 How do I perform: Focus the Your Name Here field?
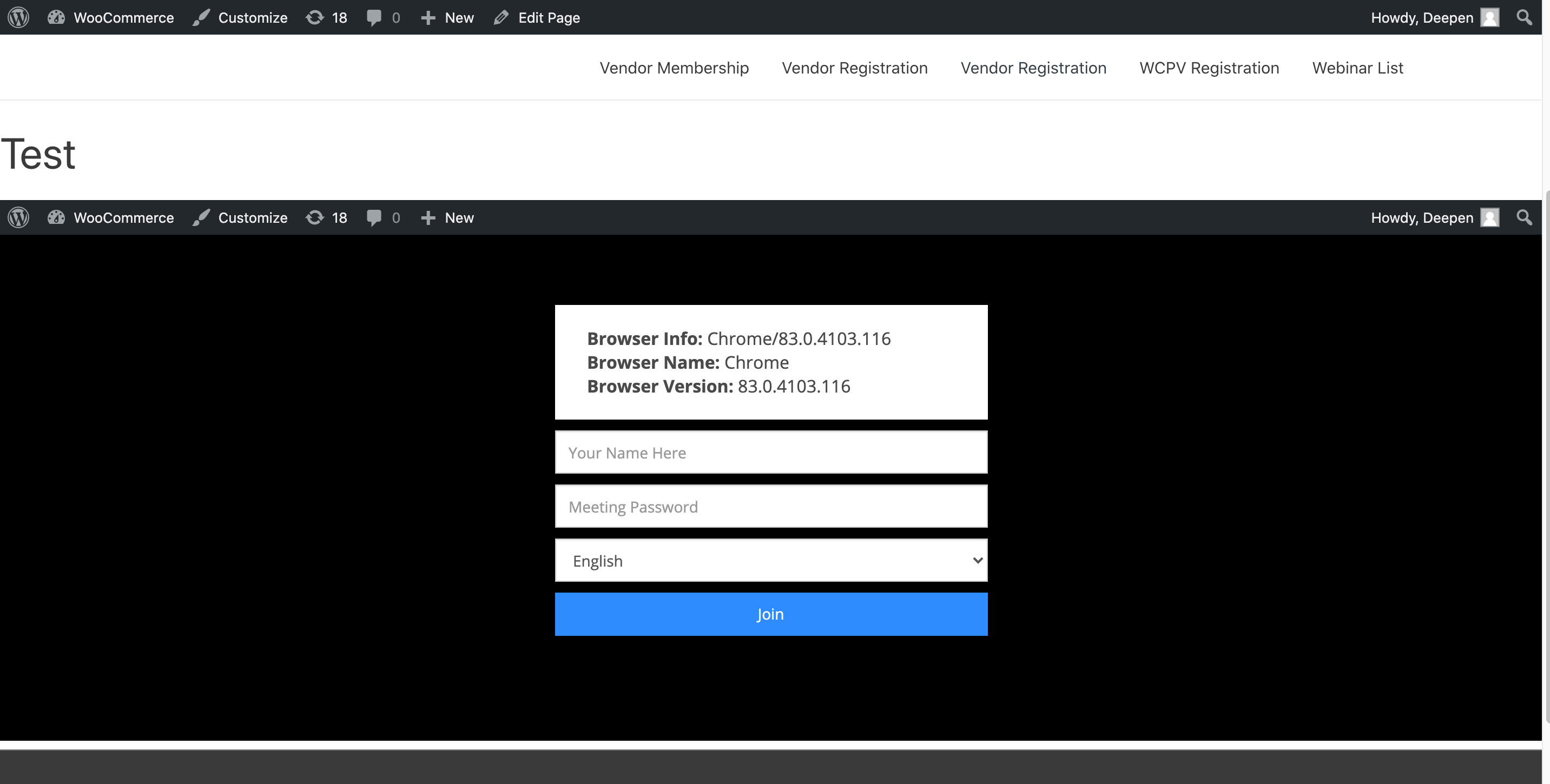click(x=771, y=453)
